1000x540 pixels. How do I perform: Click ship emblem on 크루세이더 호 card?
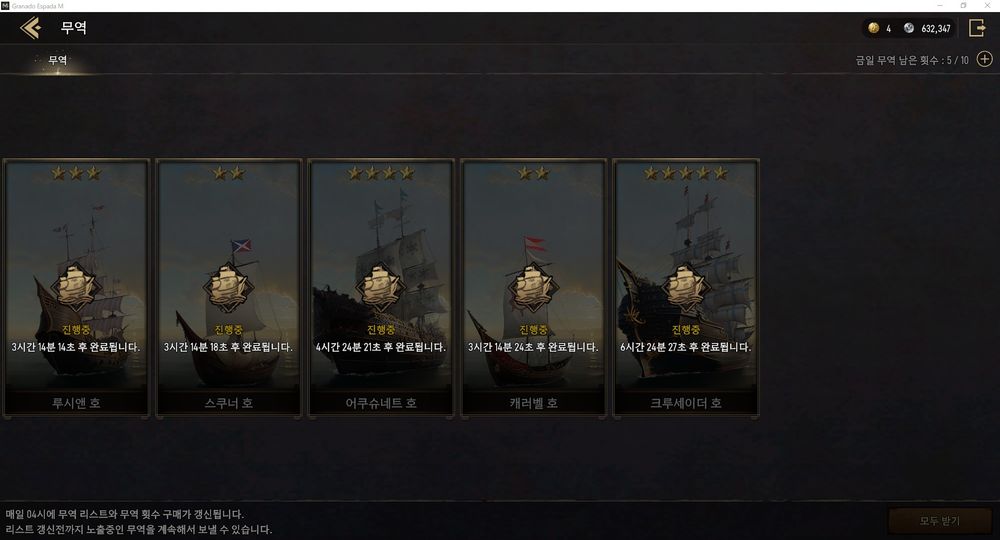[x=686, y=288]
